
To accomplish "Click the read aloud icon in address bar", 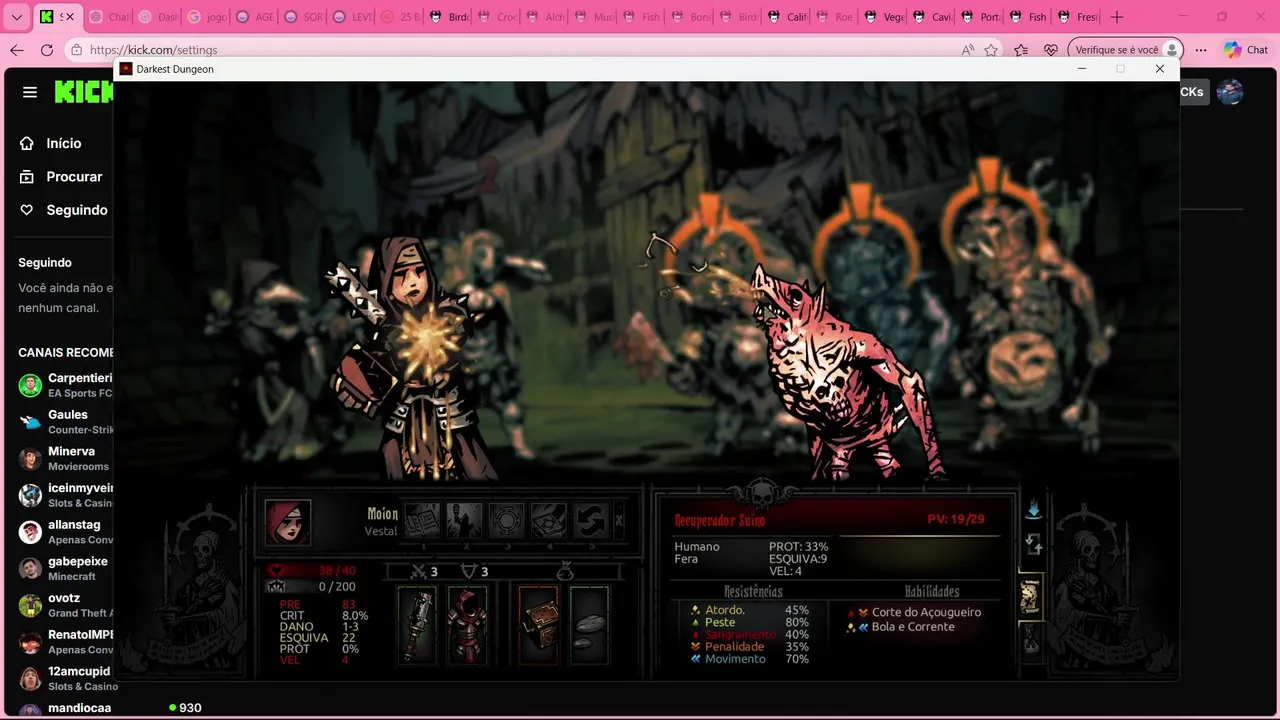I will pyautogui.click(x=967, y=50).
